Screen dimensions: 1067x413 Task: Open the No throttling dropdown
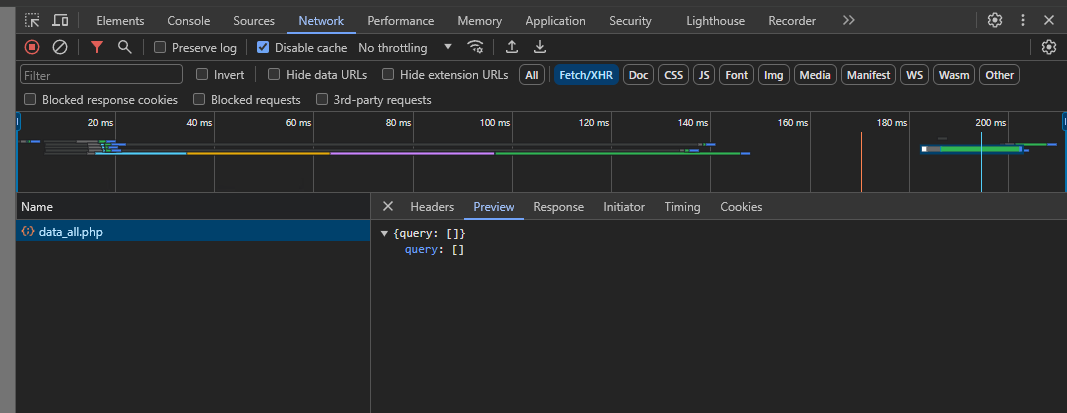coord(404,48)
